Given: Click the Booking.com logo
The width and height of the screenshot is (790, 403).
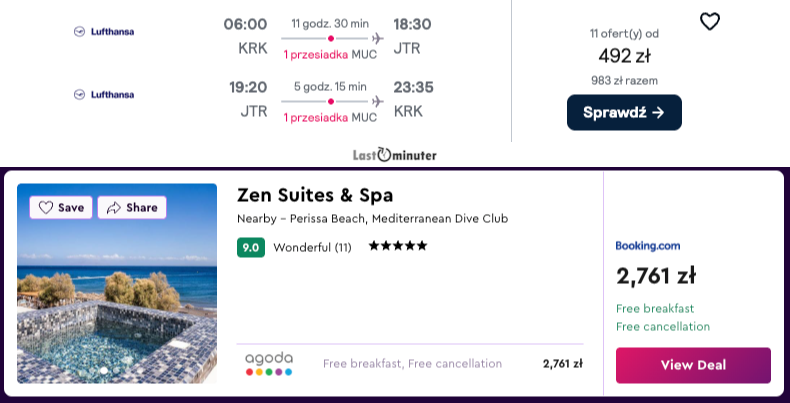Looking at the screenshot, I should pos(648,246).
